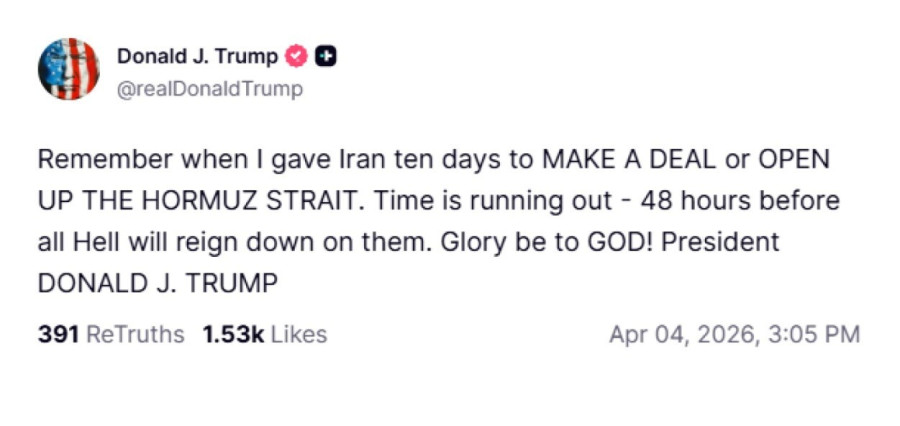Click the Apr 04, 2026 date
Image resolution: width=900 pixels, height=426 pixels.
(x=687, y=334)
